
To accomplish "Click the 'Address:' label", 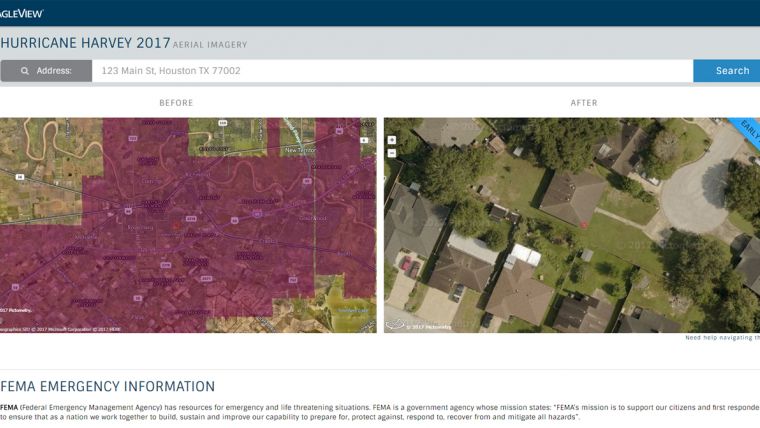I will 54,71.
